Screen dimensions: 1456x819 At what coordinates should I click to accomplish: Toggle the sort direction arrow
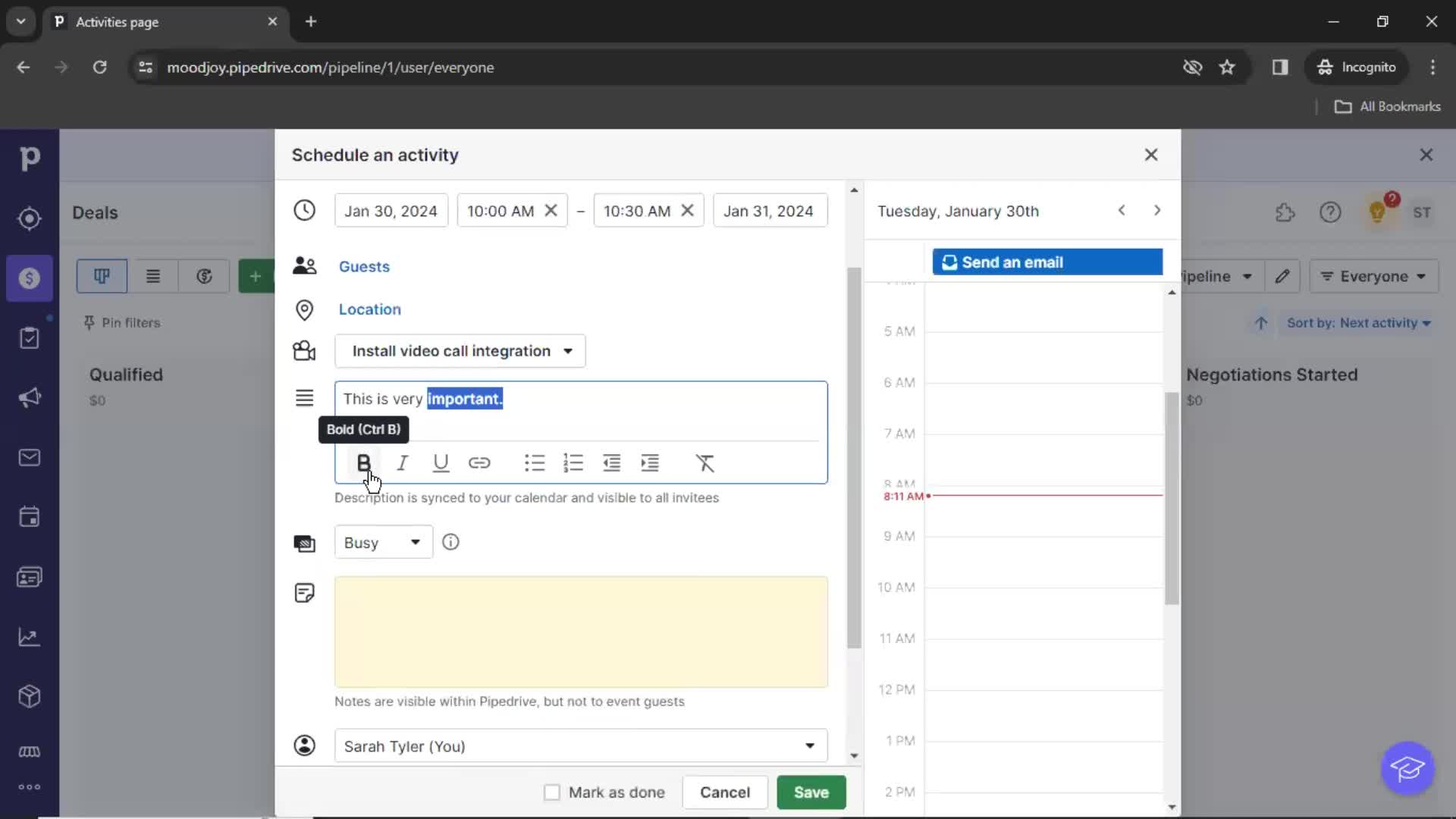pyautogui.click(x=1261, y=323)
